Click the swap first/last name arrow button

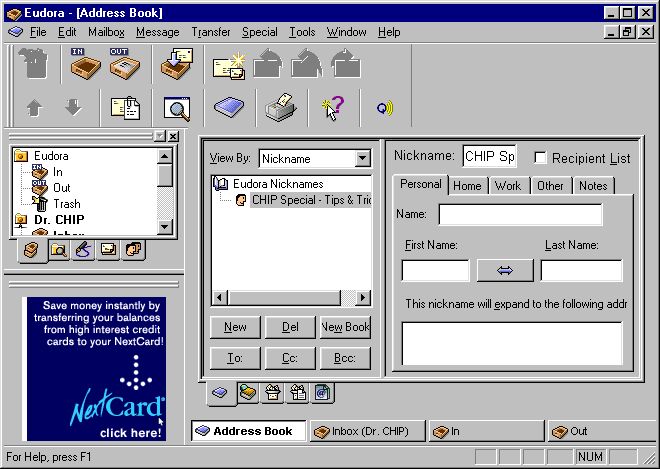[x=505, y=270]
